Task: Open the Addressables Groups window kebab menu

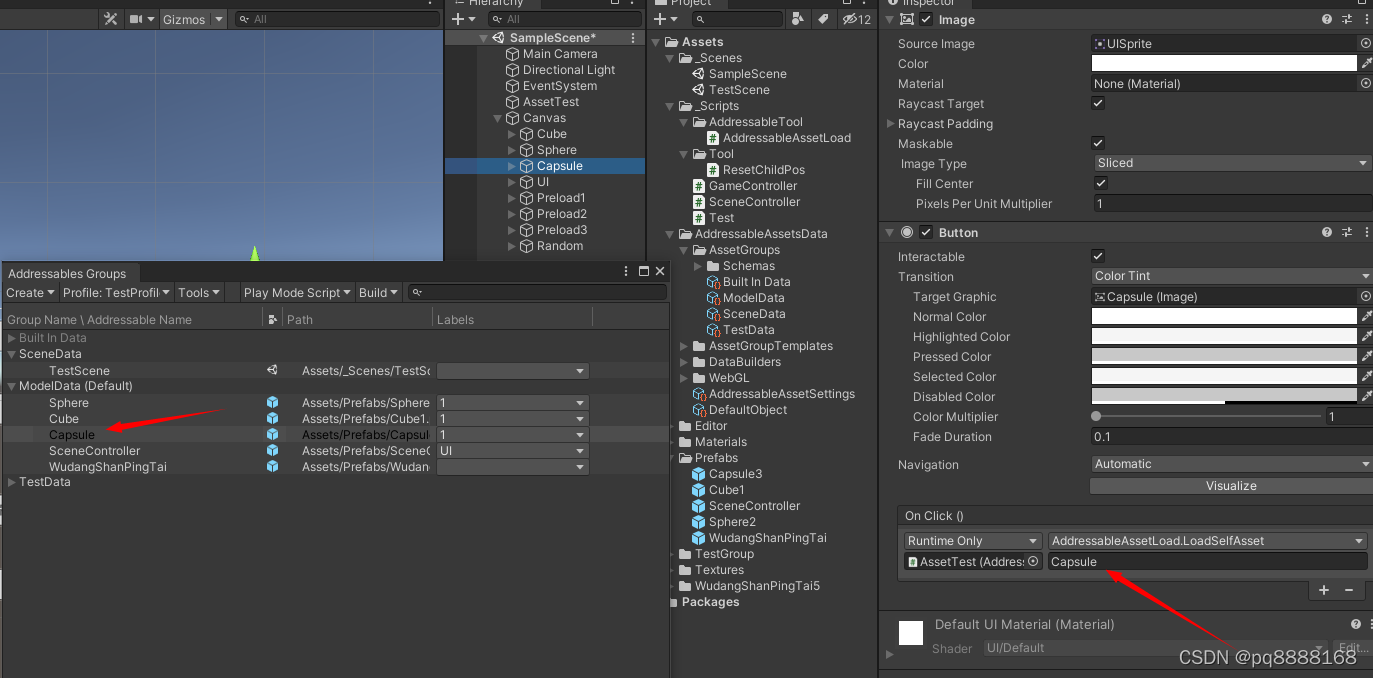Action: (x=626, y=271)
